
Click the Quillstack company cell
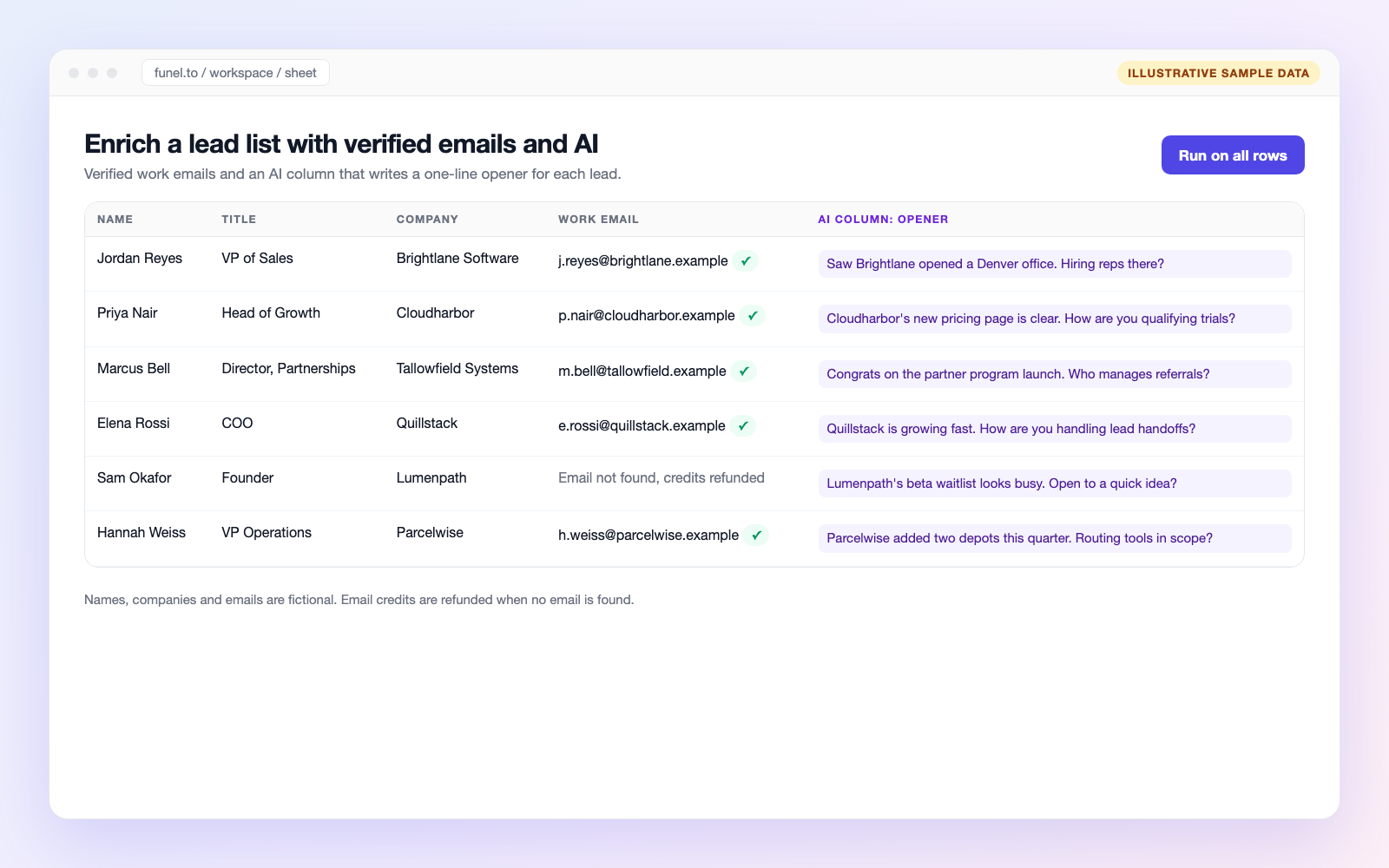(427, 424)
